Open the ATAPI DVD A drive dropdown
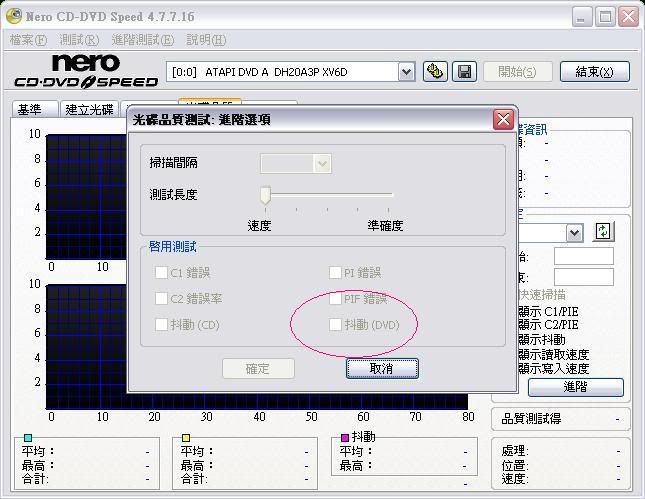 [x=406, y=71]
